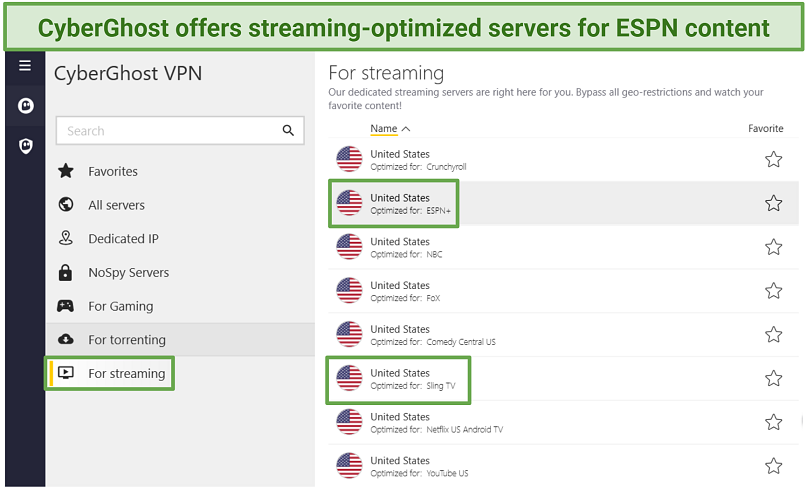806x489 pixels.
Task: Click the globe icon for All servers
Action: [x=66, y=205]
